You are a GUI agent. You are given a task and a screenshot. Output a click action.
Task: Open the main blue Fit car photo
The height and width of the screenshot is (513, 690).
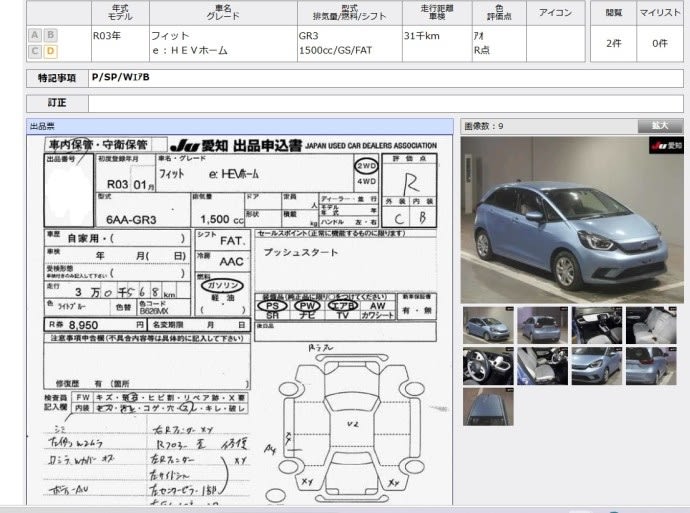coord(572,220)
